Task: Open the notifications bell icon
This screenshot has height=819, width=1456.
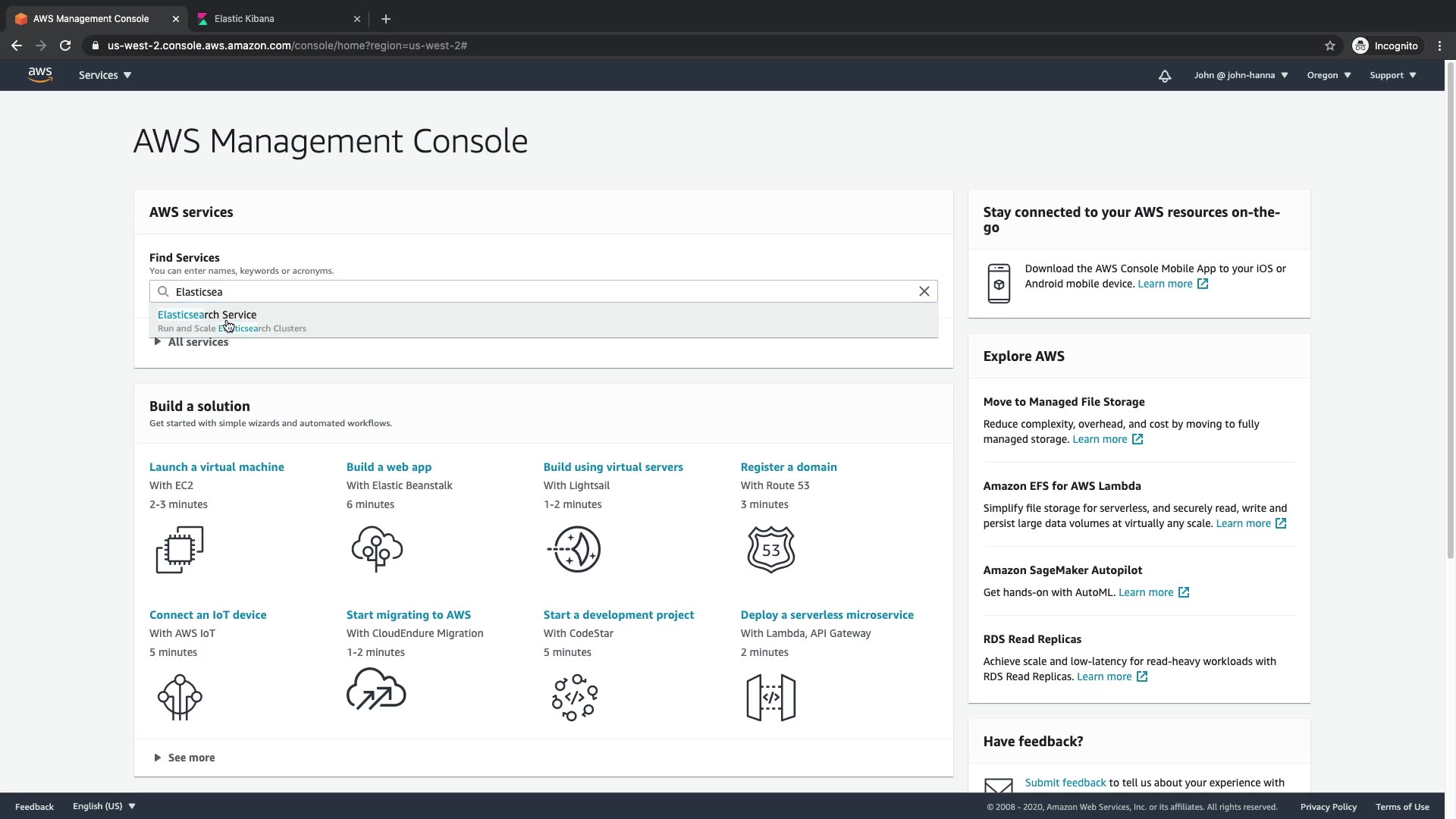Action: pyautogui.click(x=1165, y=76)
